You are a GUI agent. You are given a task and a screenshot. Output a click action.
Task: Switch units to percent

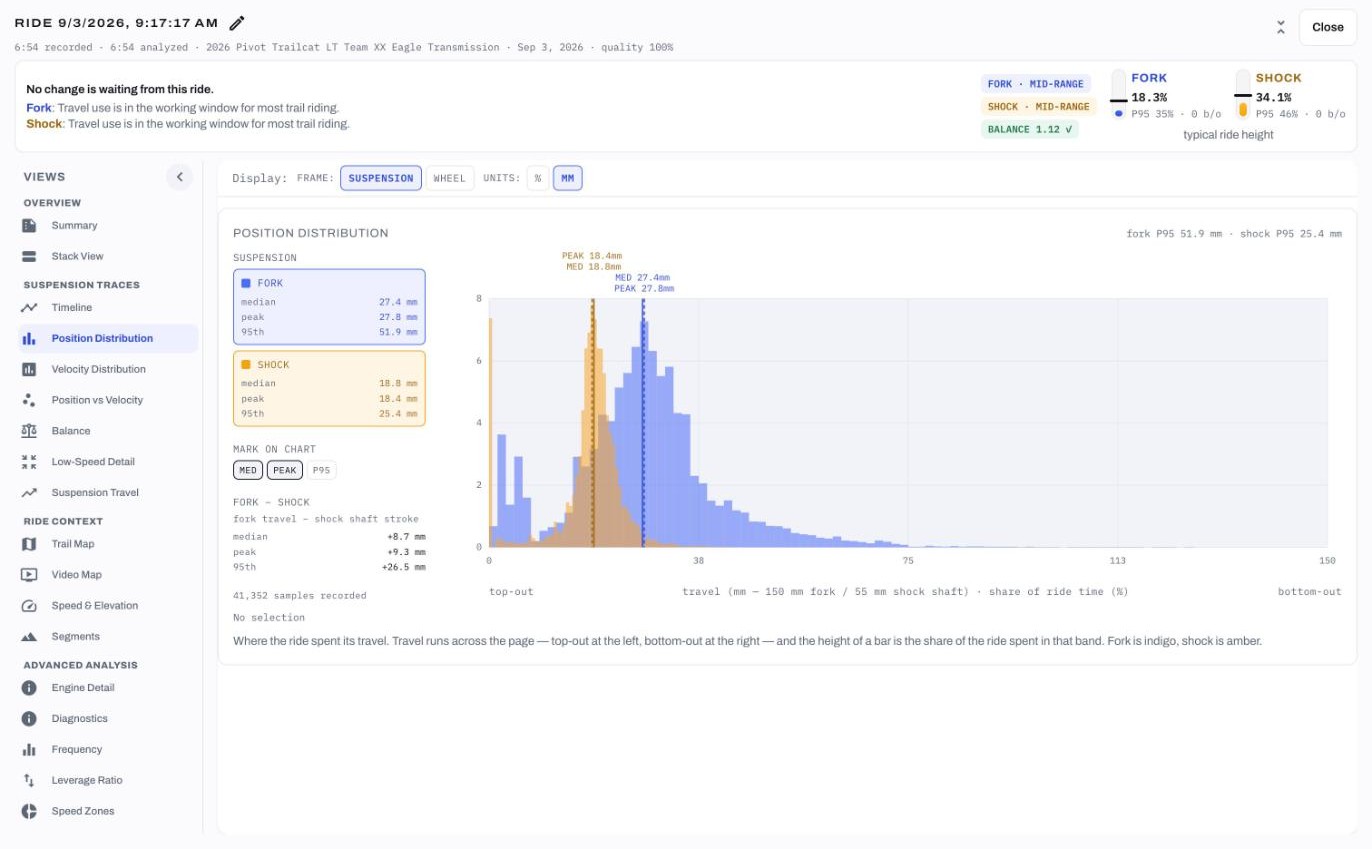(x=538, y=178)
